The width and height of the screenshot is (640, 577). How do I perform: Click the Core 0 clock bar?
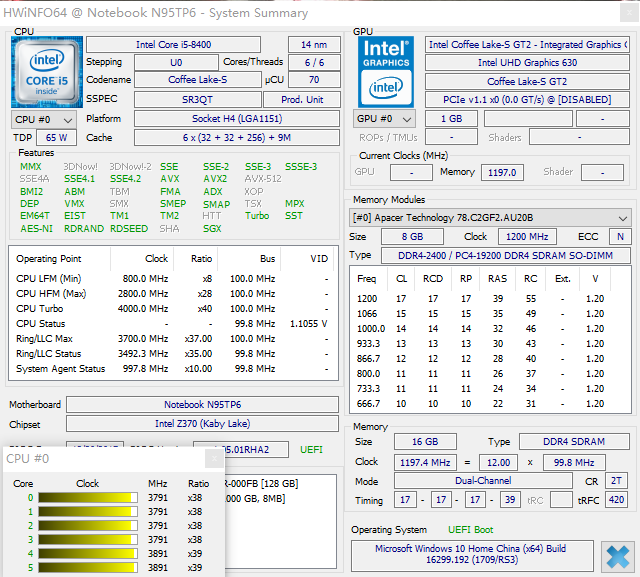(x=88, y=497)
